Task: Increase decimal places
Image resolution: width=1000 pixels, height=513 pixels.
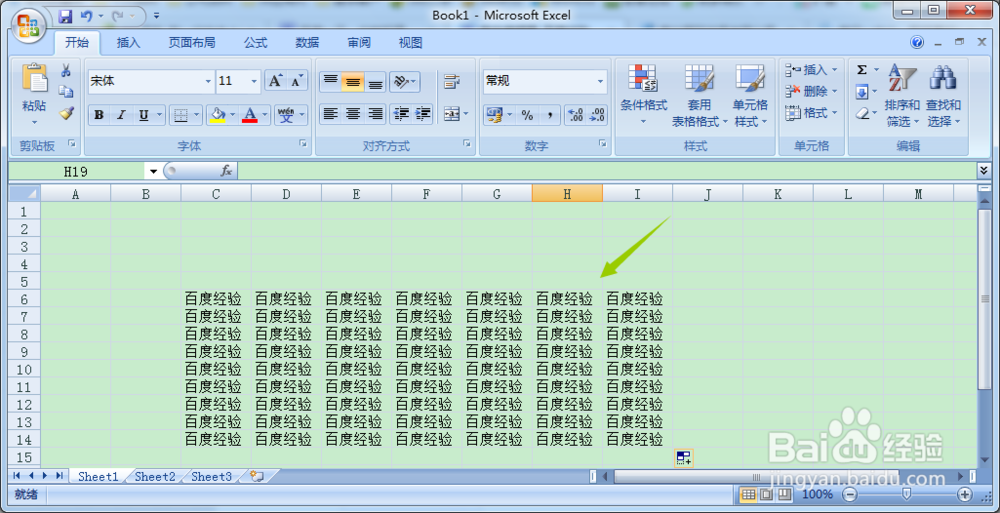Action: coord(575,115)
